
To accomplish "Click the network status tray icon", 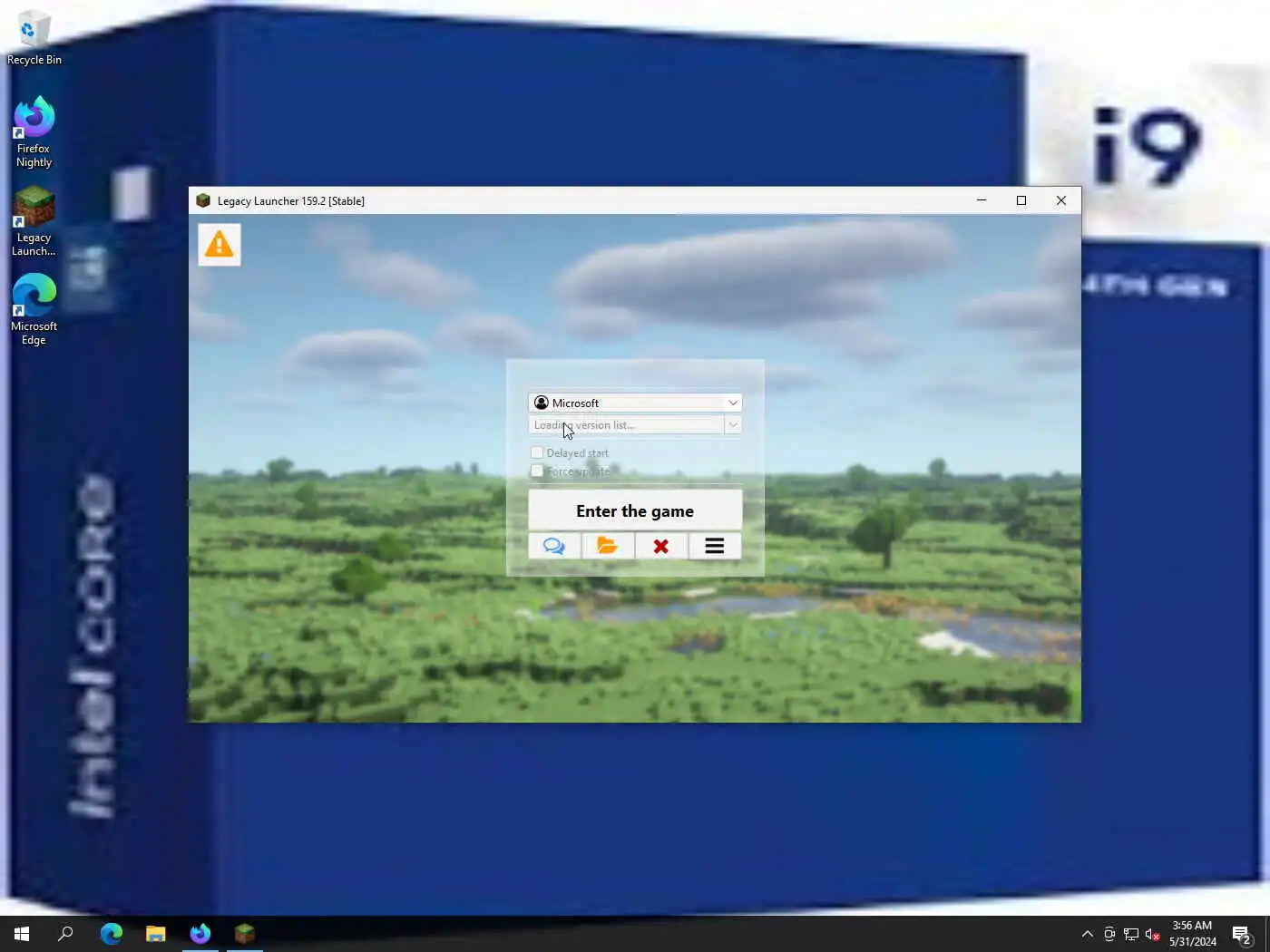I will tap(1131, 934).
